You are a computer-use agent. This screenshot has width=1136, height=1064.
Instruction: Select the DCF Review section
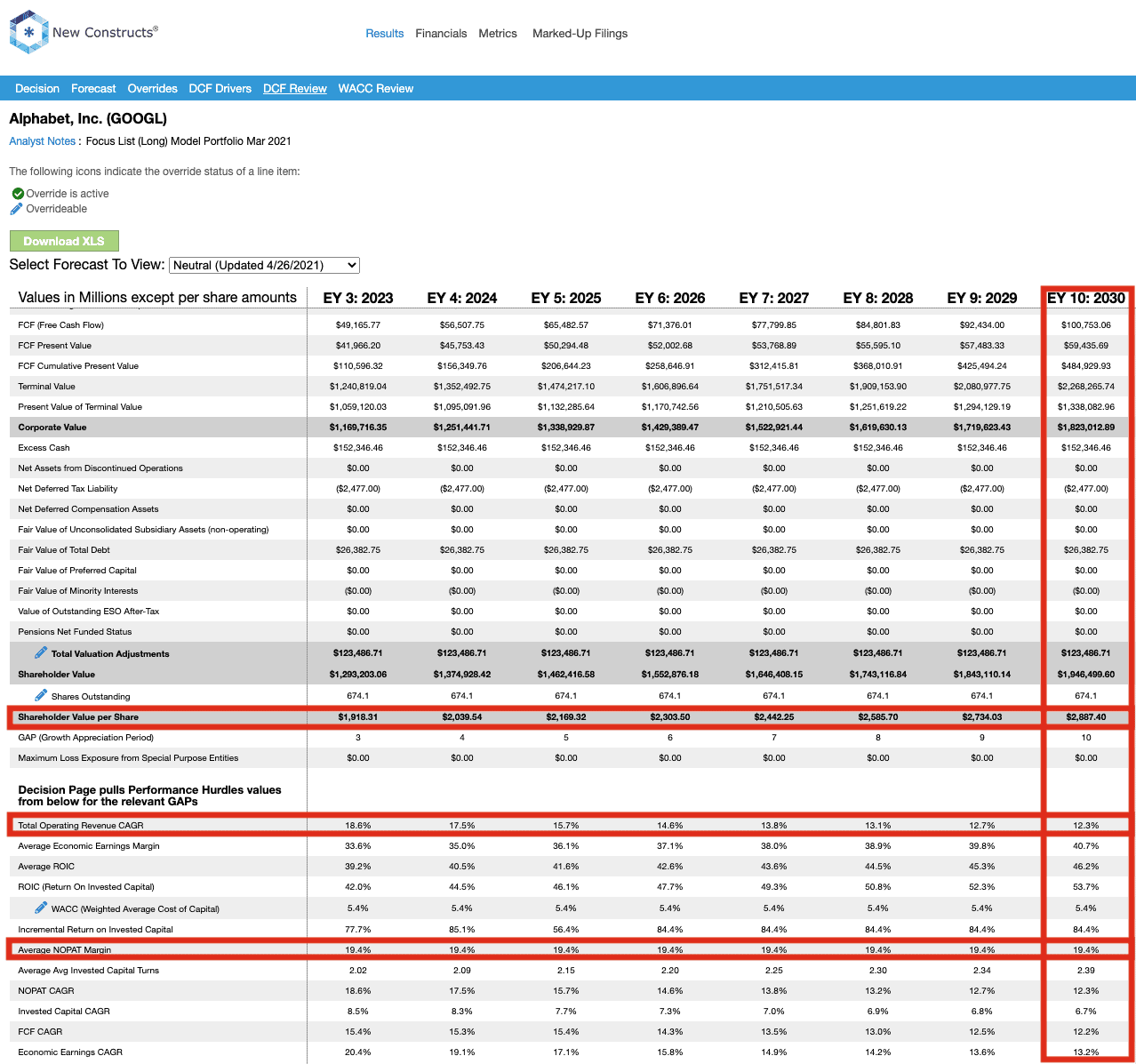tap(295, 89)
